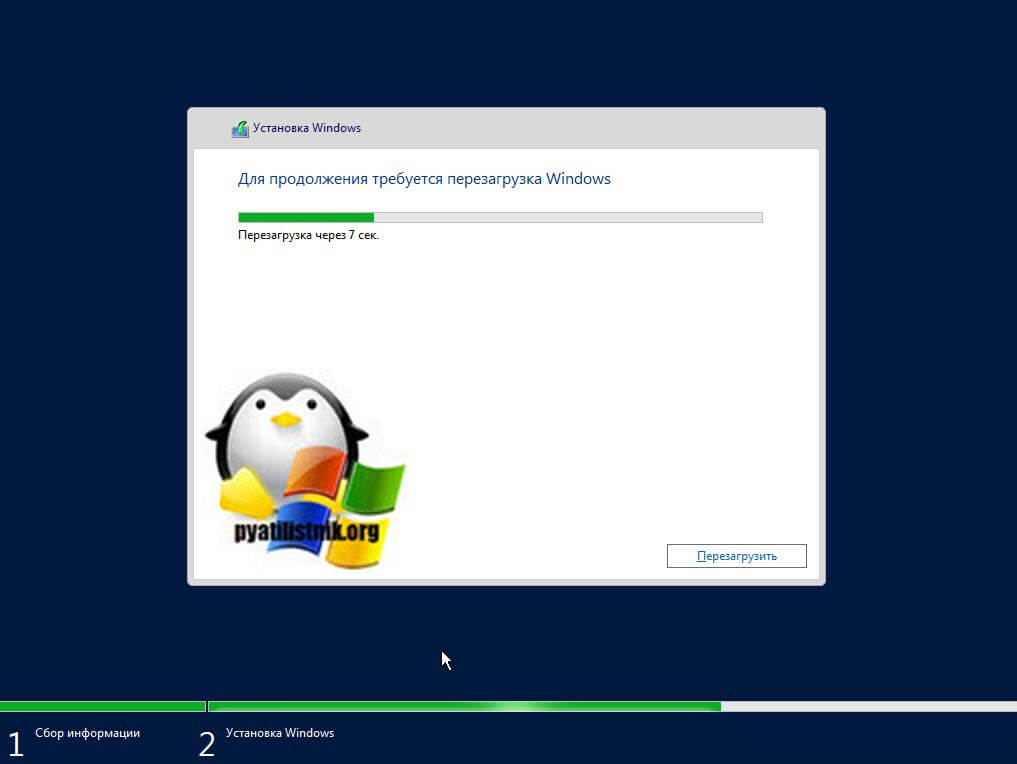Click heading 'Для продолжения требуется перезагрузка Windows'
The width and height of the screenshot is (1017, 764).
424,179
